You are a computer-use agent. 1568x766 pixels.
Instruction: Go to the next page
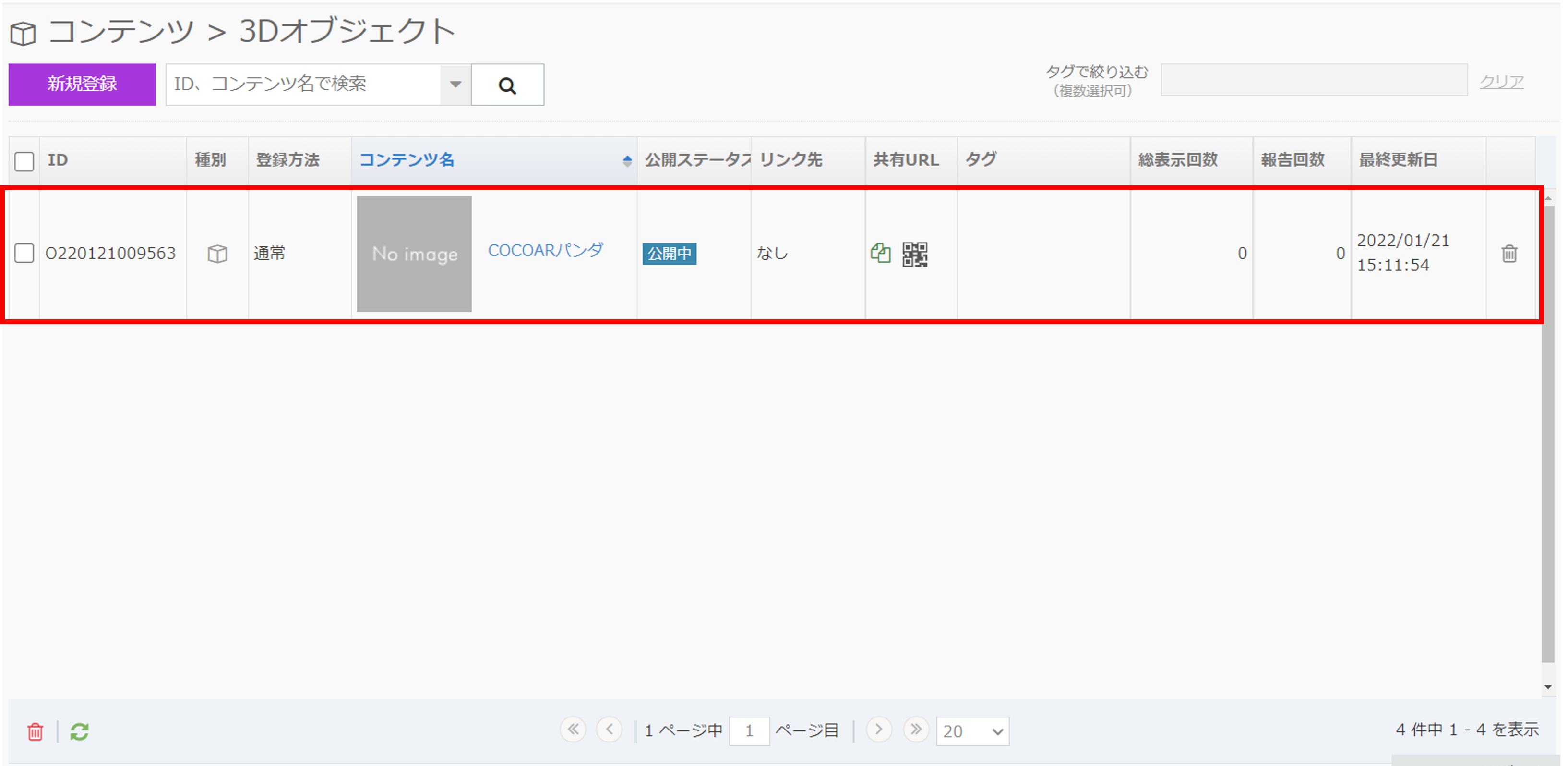pos(878,730)
